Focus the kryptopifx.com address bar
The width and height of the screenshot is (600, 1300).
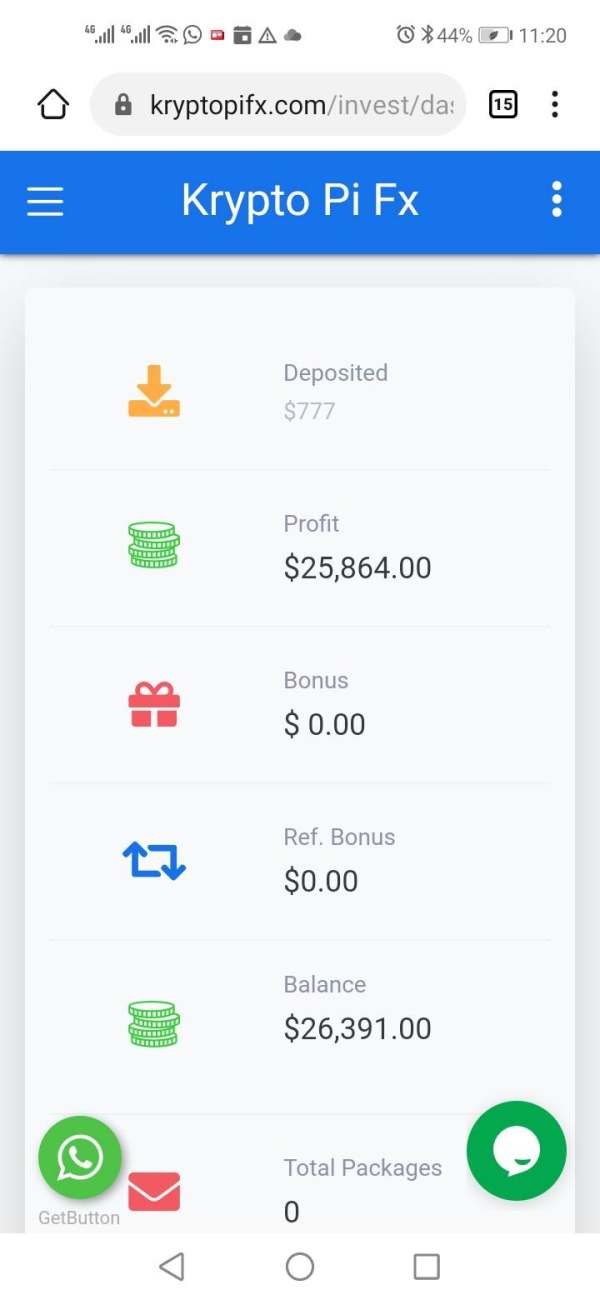[x=290, y=104]
